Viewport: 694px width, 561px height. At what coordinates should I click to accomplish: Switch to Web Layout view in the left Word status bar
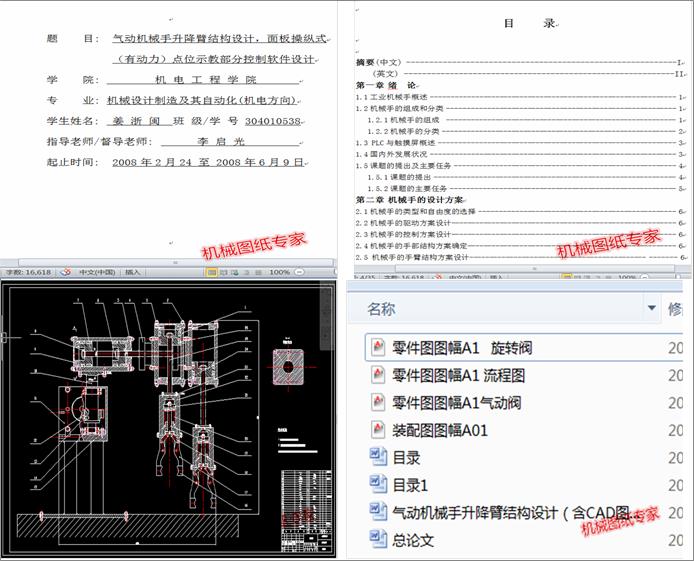tap(235, 272)
